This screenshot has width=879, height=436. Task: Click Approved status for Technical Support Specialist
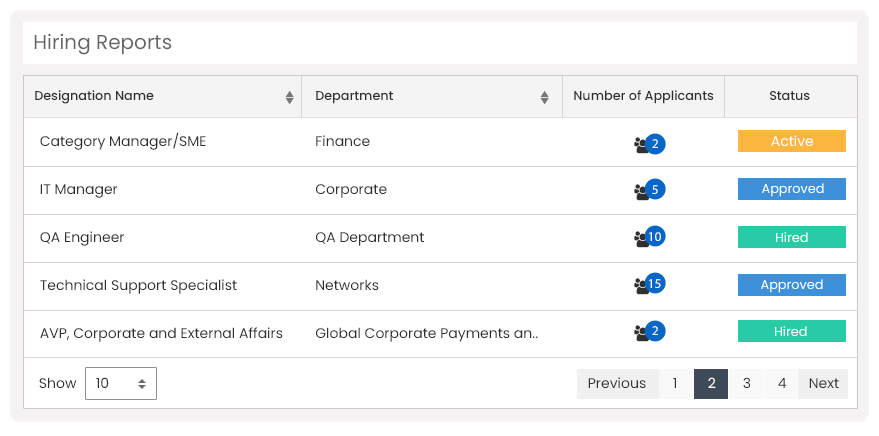[792, 285]
